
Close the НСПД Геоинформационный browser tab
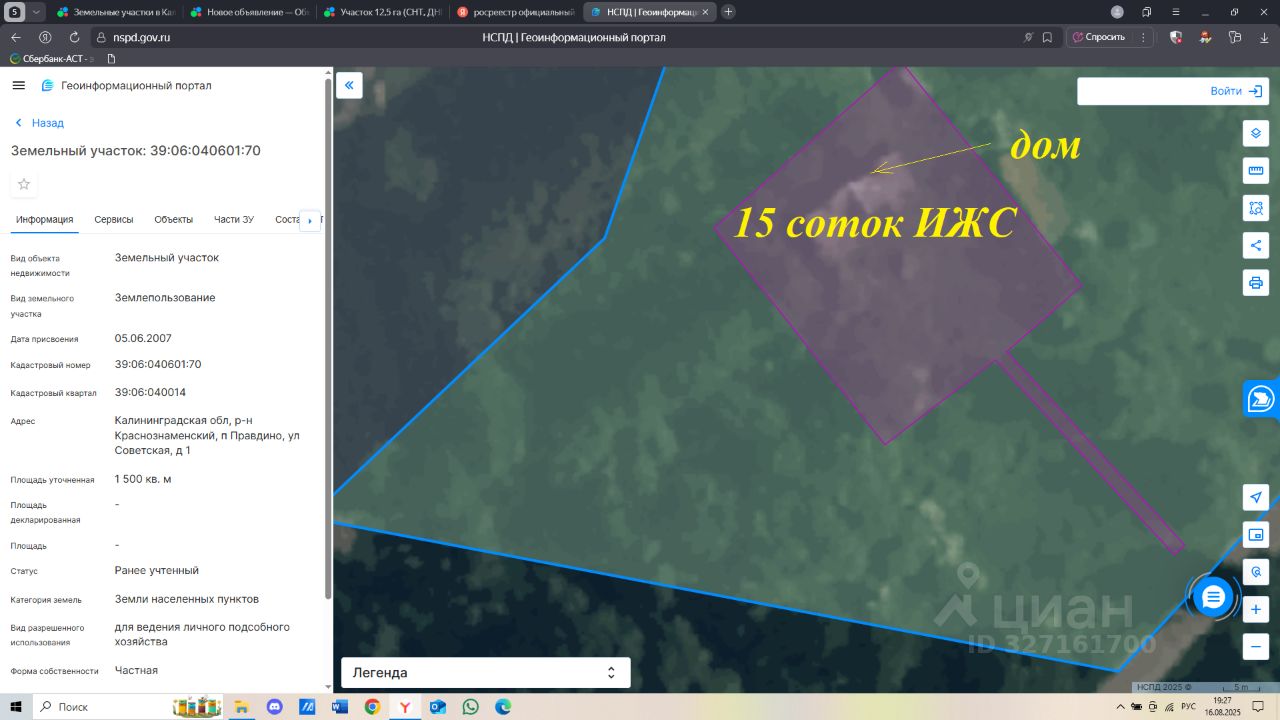pos(705,12)
